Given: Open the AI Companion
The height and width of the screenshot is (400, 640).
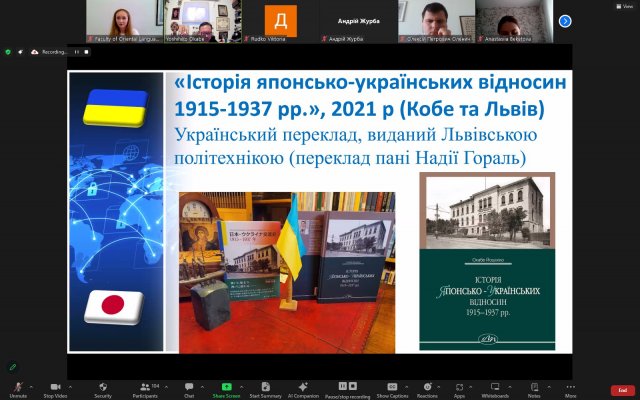Looking at the screenshot, I should click(301, 387).
